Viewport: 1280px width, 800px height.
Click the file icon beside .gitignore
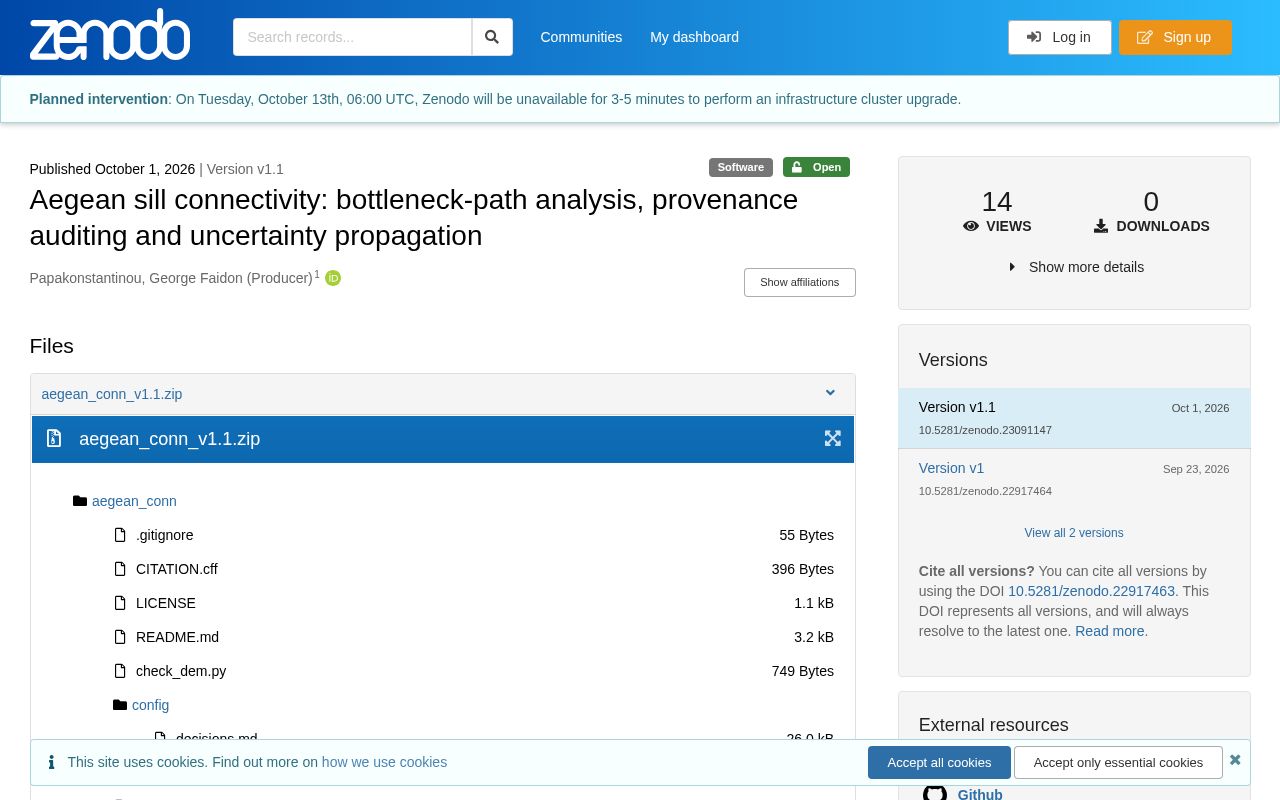tap(120, 535)
